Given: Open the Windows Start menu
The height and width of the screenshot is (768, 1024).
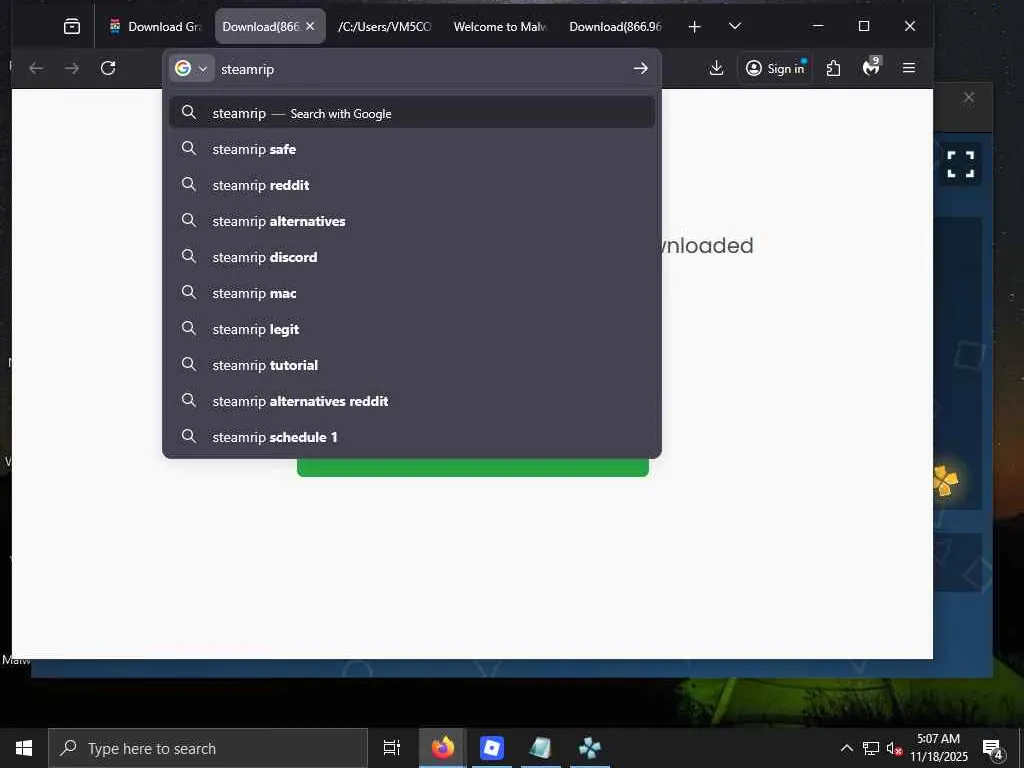Looking at the screenshot, I should click(24, 748).
